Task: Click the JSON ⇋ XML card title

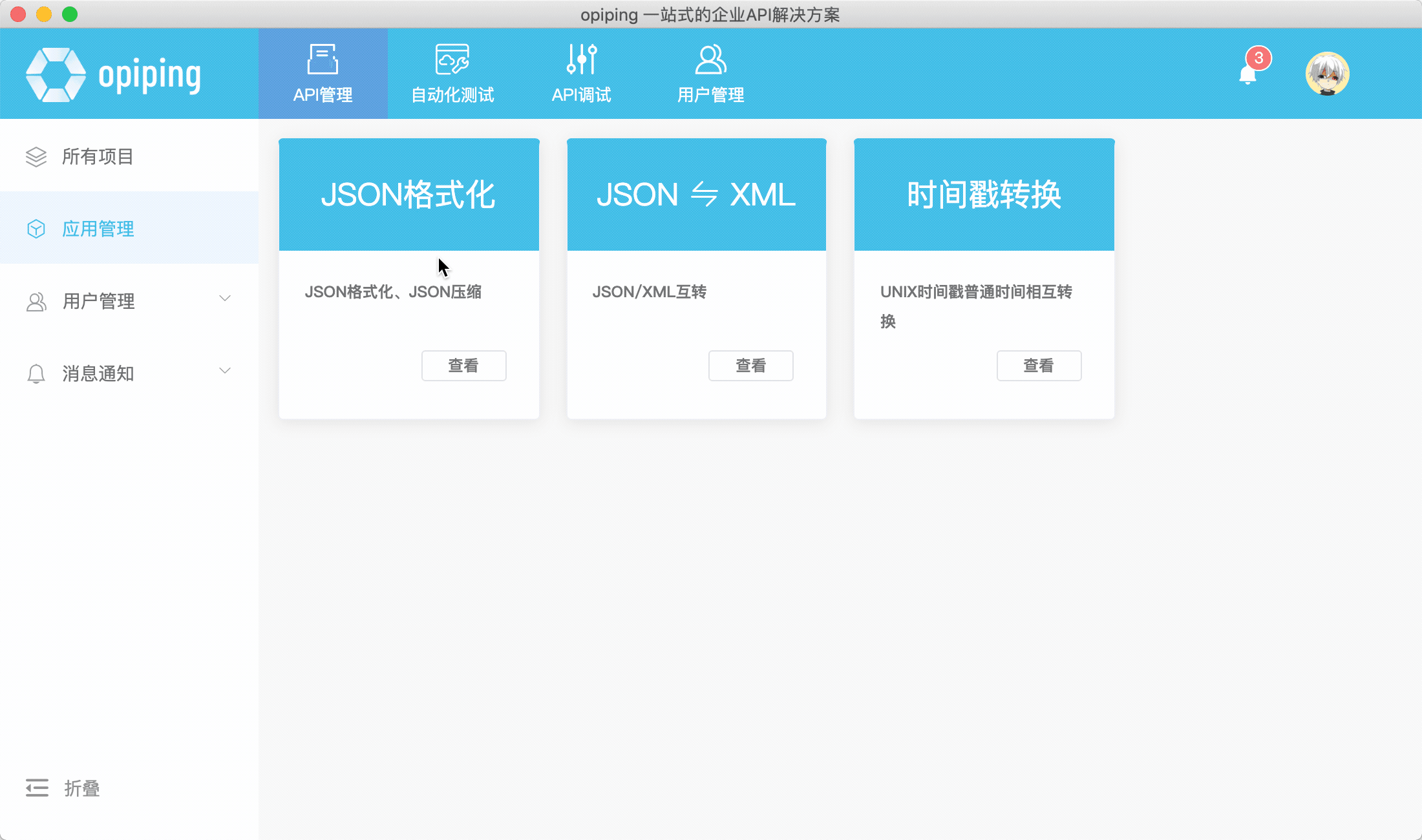Action: (x=696, y=194)
